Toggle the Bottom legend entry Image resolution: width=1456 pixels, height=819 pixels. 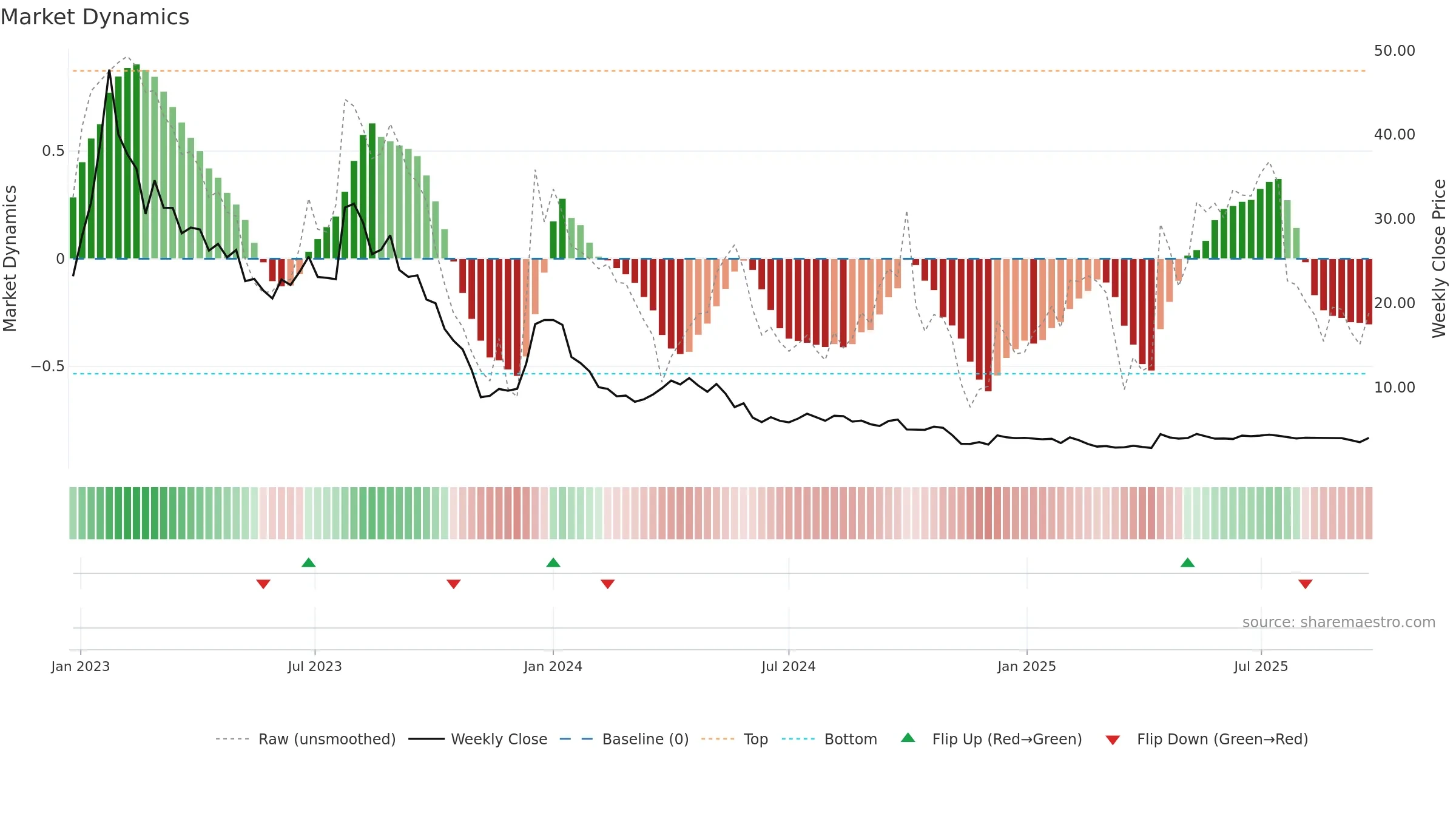tap(829, 739)
